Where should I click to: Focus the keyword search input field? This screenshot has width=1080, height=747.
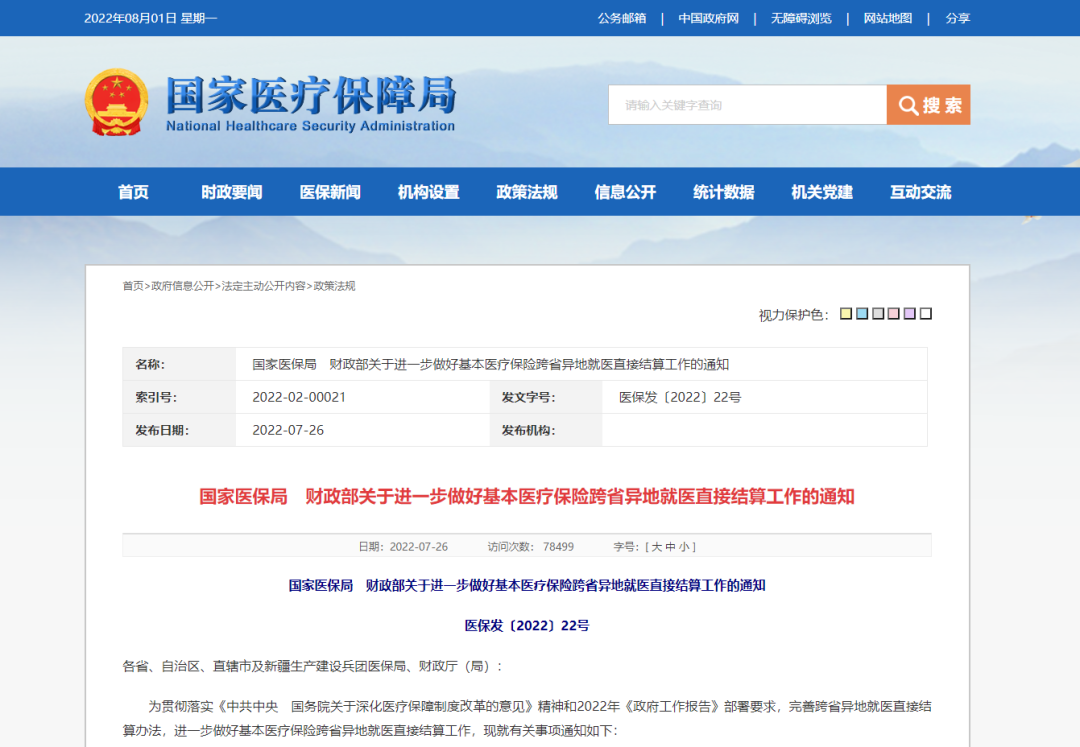coord(747,105)
